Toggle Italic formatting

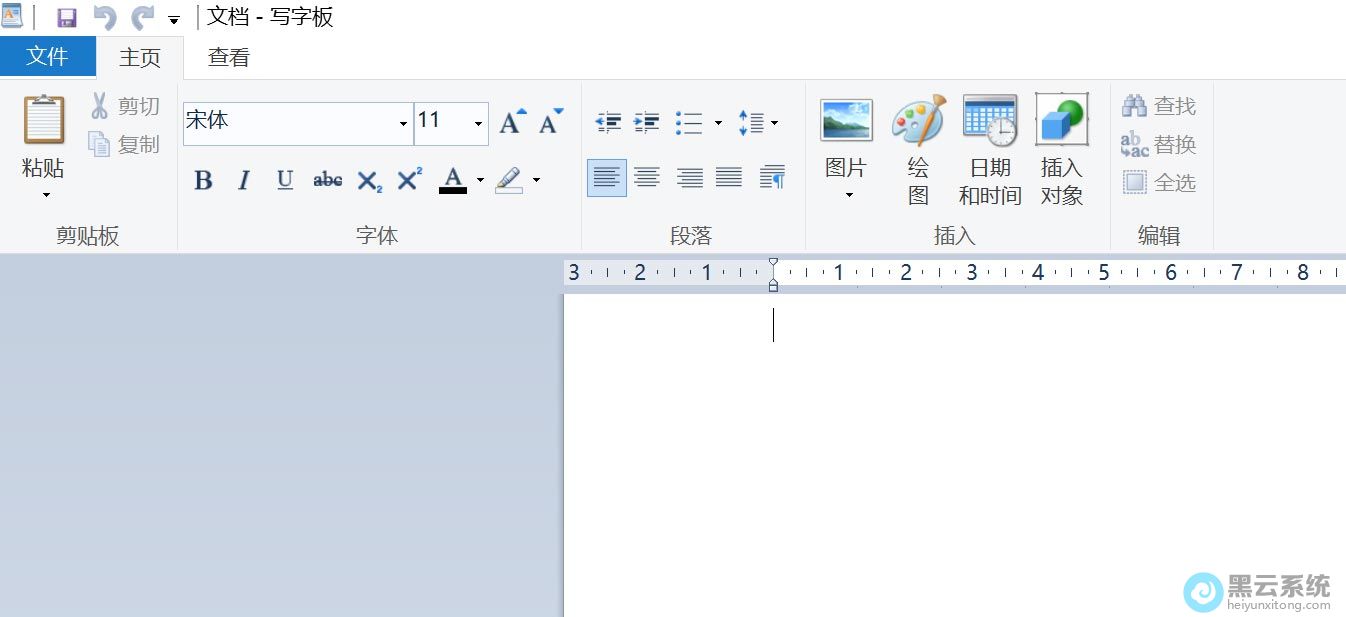(244, 180)
